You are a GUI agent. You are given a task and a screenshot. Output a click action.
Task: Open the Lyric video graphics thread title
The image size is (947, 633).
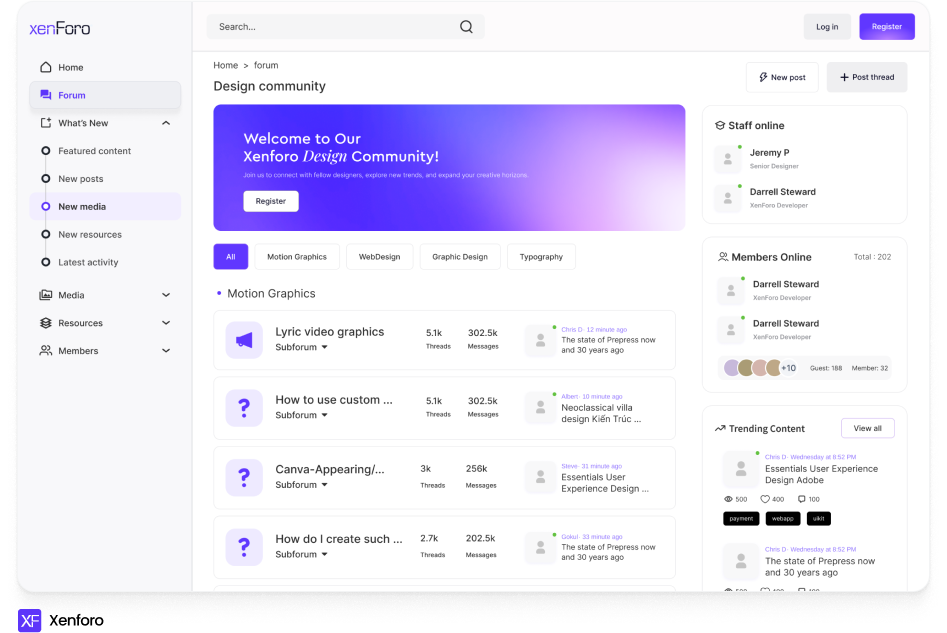(330, 332)
